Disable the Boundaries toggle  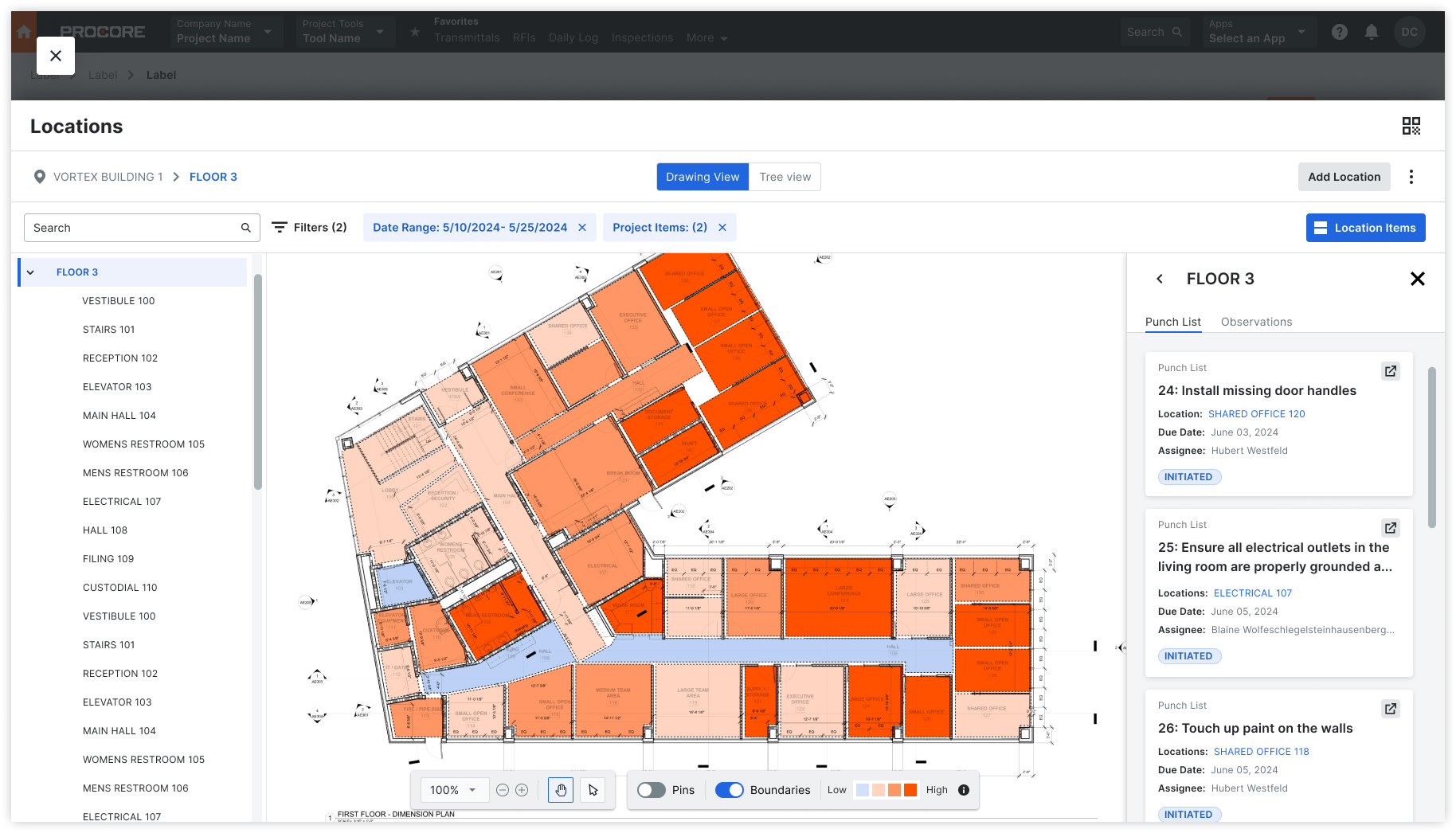pyautogui.click(x=730, y=789)
